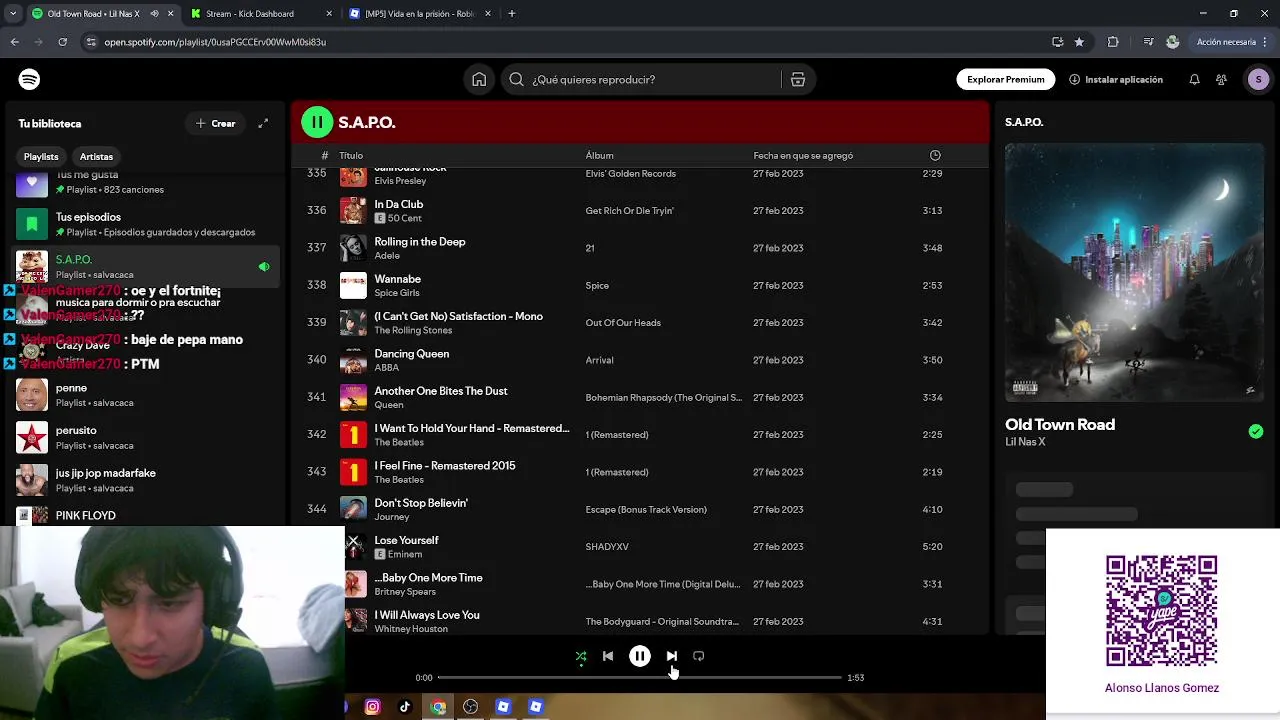Pause the S.A.P.O. playlist with the green button

pos(317,122)
